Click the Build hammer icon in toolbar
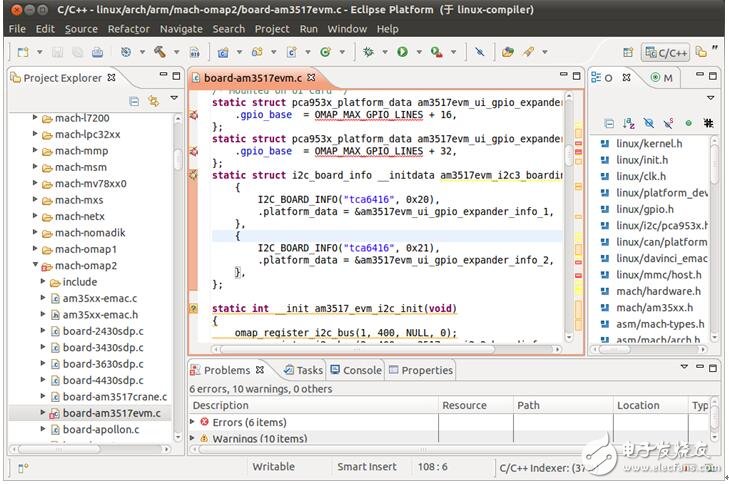Screen dimensions: 729x484 click(x=161, y=51)
